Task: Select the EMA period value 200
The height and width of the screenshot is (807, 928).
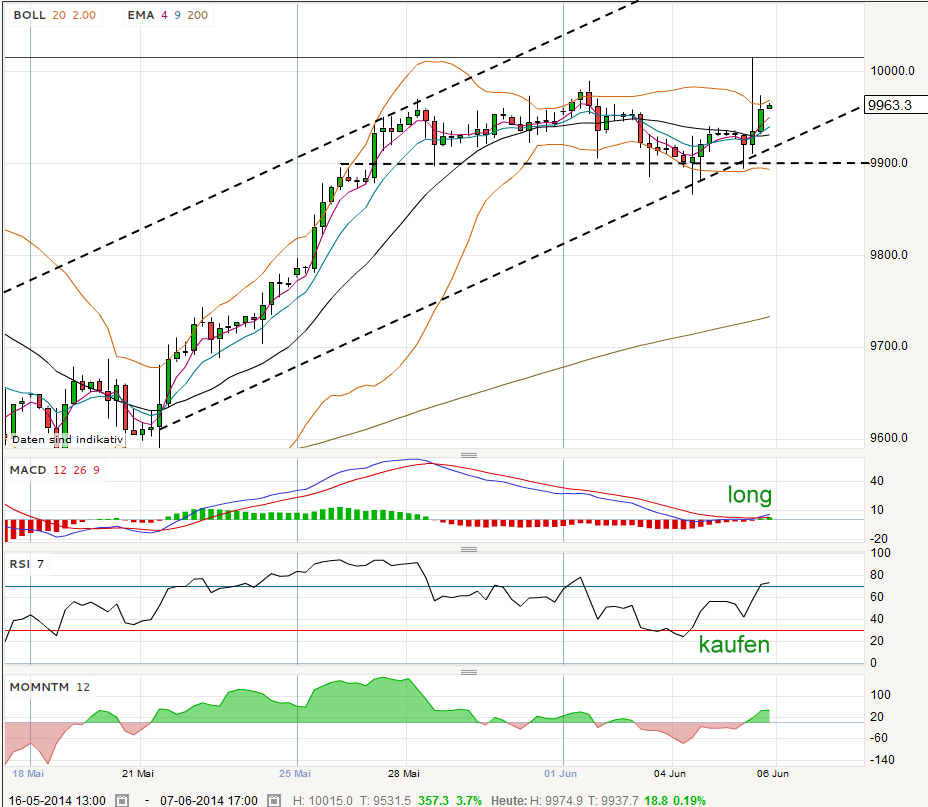Action: (198, 15)
